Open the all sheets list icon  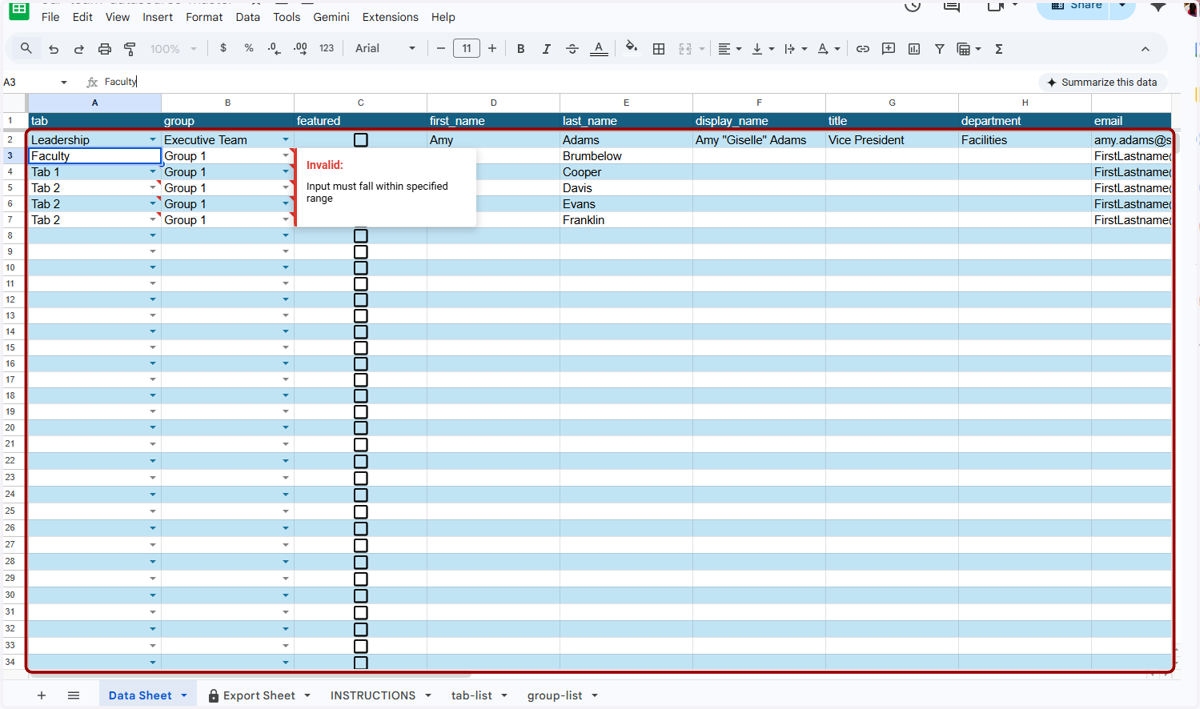click(x=73, y=695)
